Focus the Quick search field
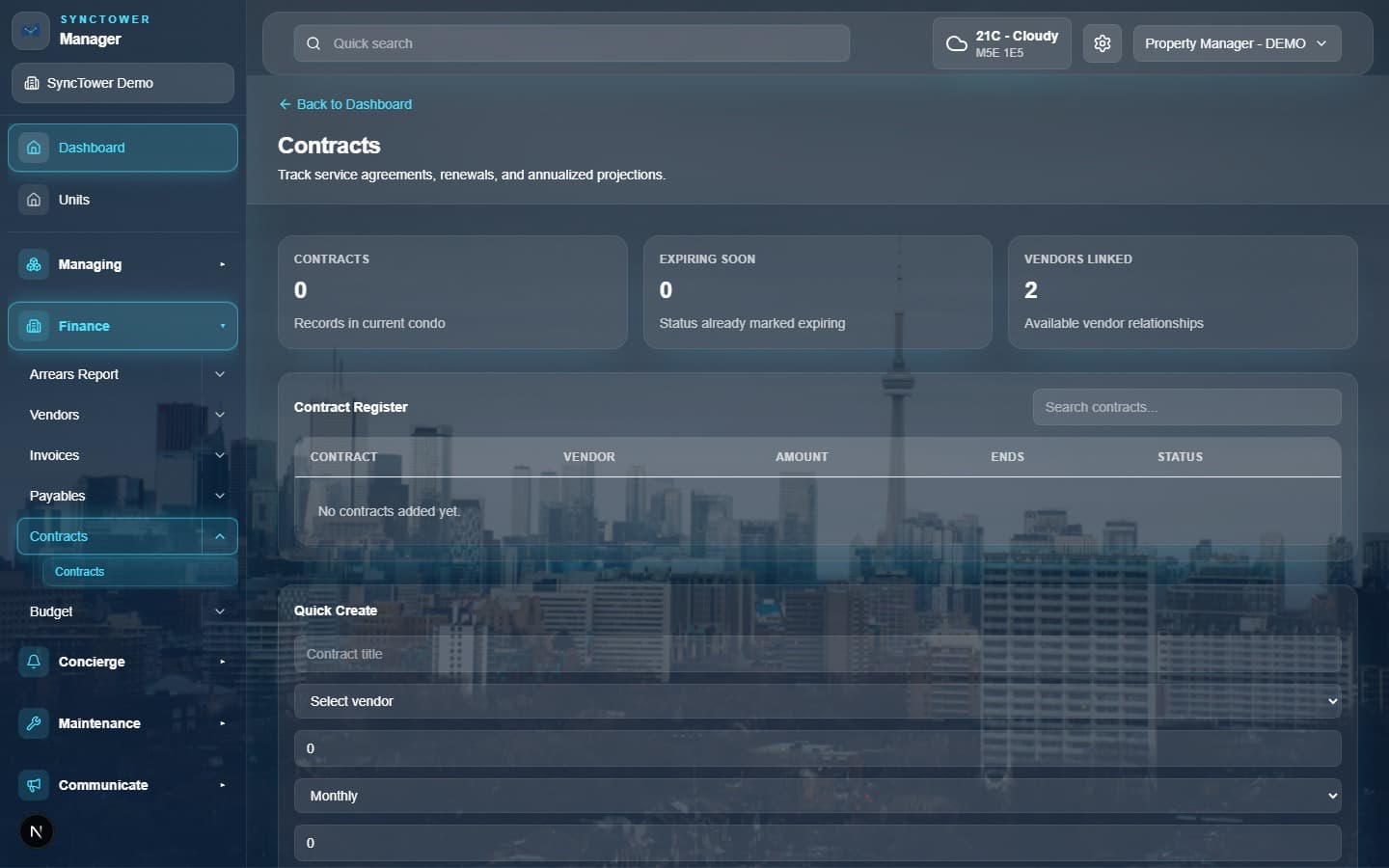Viewport: 1389px width, 868px height. click(x=571, y=43)
